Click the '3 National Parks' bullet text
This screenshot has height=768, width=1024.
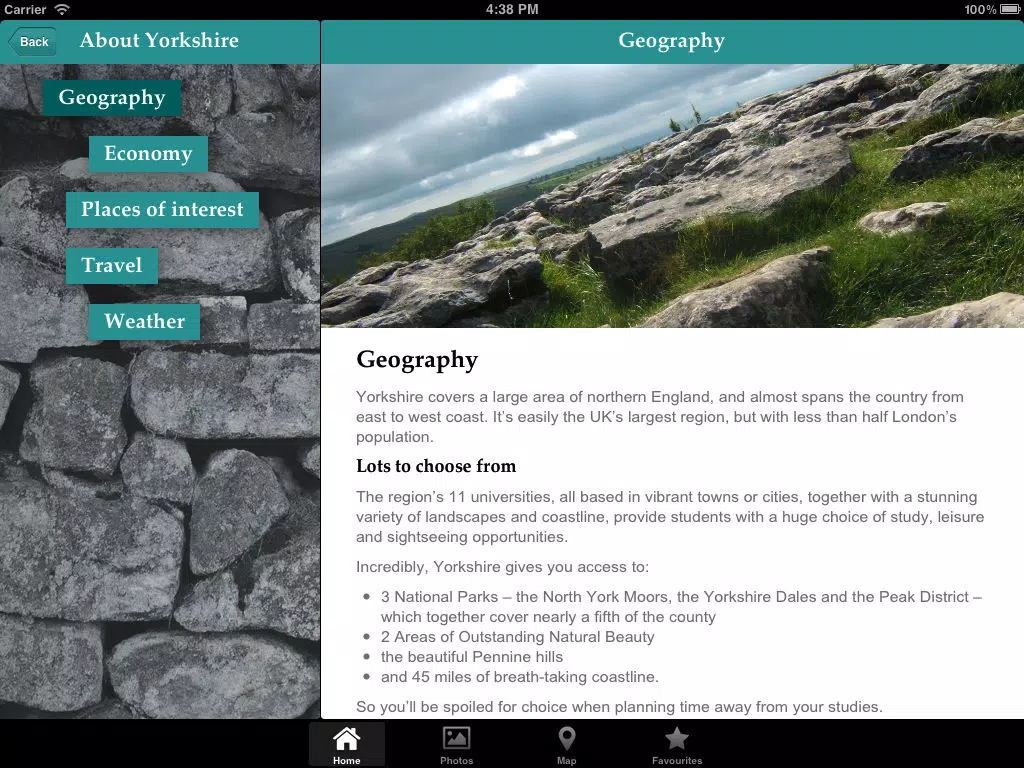(681, 607)
